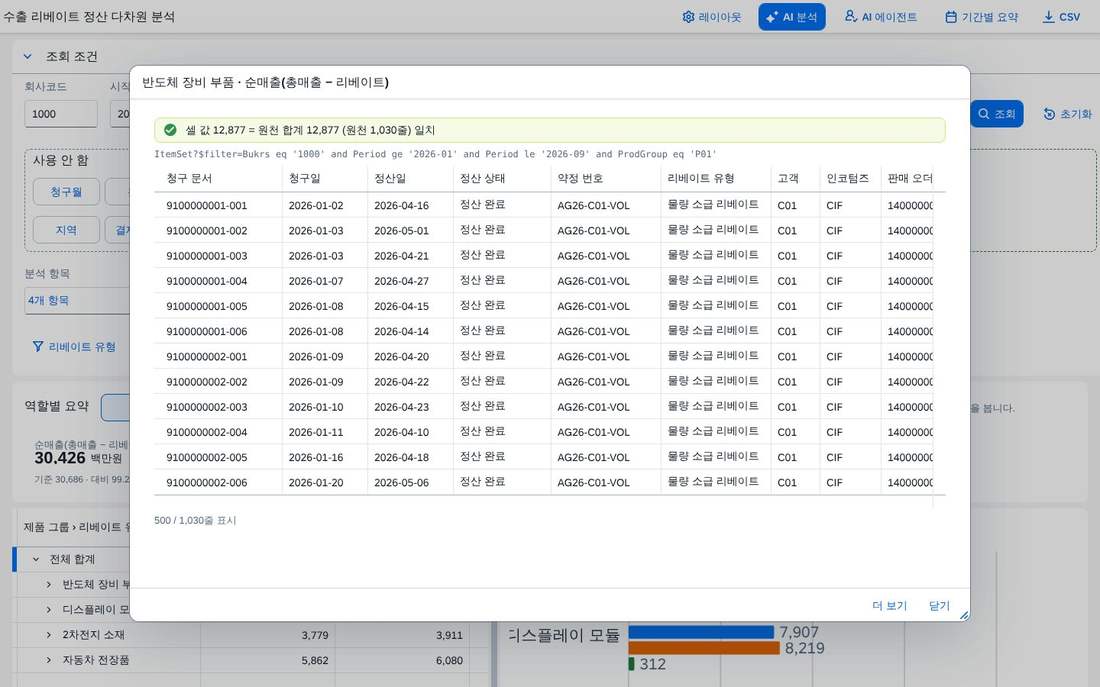Viewport: 1100px width, 687px height.
Task: Download data with the CSV button
Action: point(1061,17)
